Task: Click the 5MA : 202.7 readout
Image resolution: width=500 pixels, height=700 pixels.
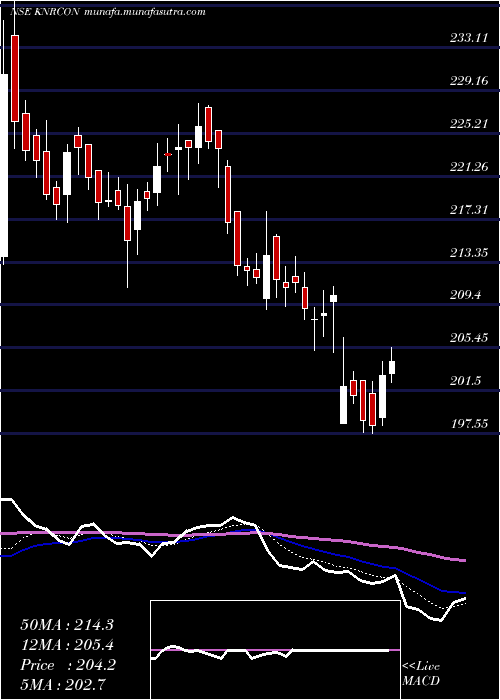Action: pyautogui.click(x=63, y=684)
